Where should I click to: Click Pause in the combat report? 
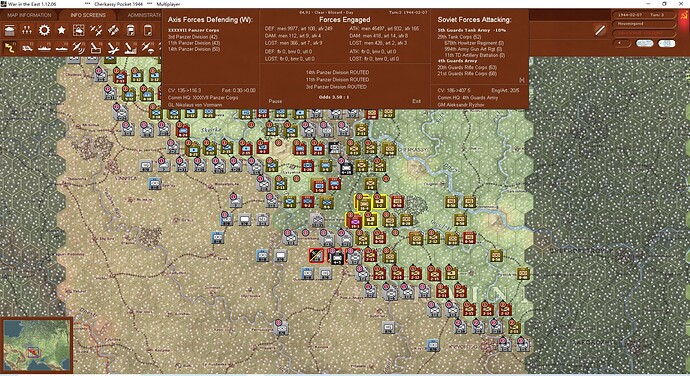[275, 101]
